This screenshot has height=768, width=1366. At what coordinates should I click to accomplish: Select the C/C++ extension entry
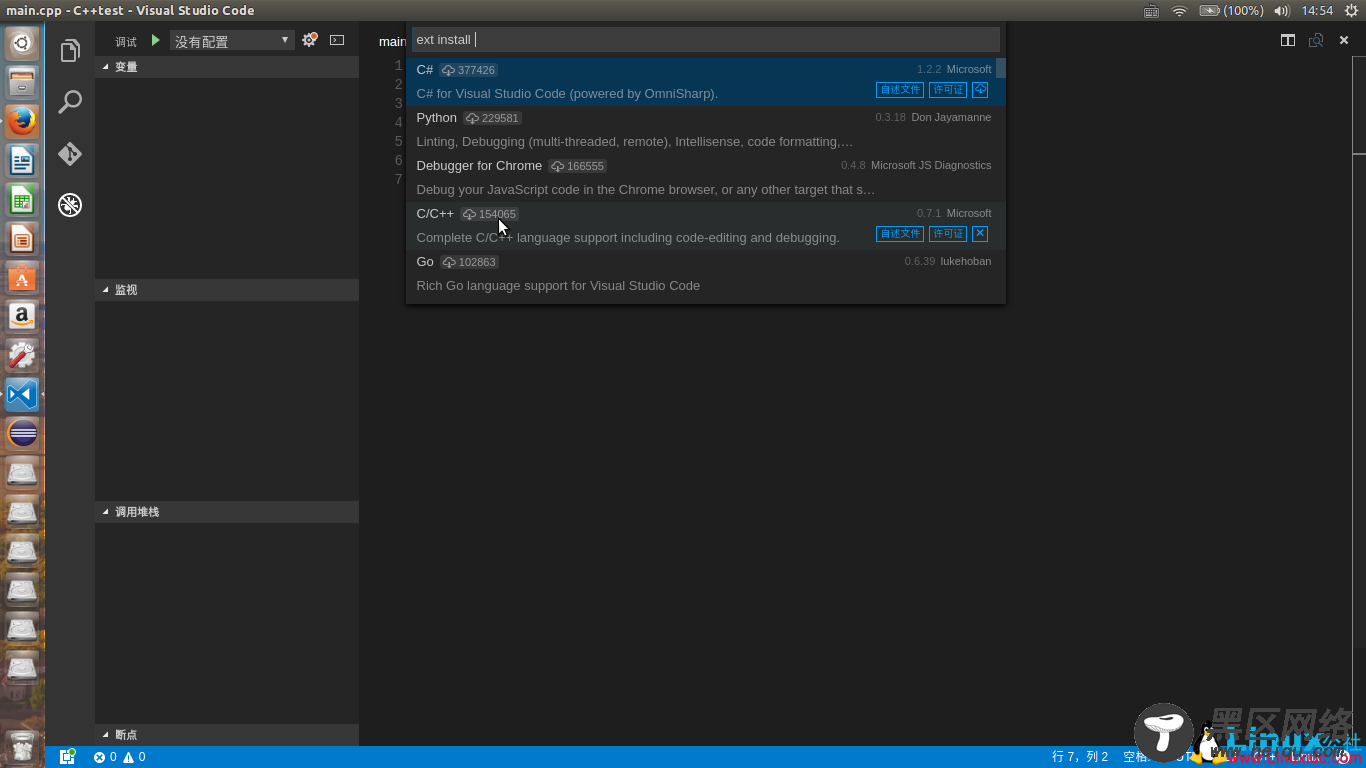(705, 226)
